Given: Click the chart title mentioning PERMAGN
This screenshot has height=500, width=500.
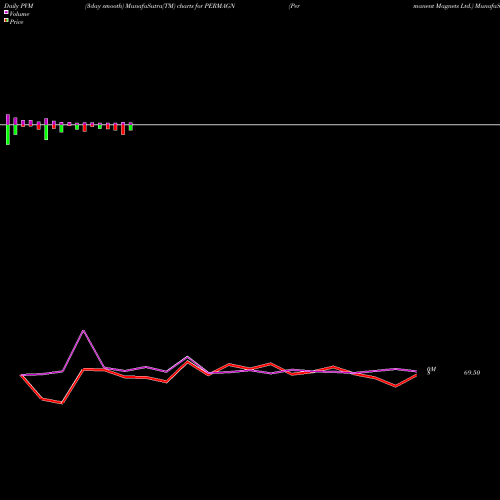Looking at the screenshot, I should [x=160, y=6].
